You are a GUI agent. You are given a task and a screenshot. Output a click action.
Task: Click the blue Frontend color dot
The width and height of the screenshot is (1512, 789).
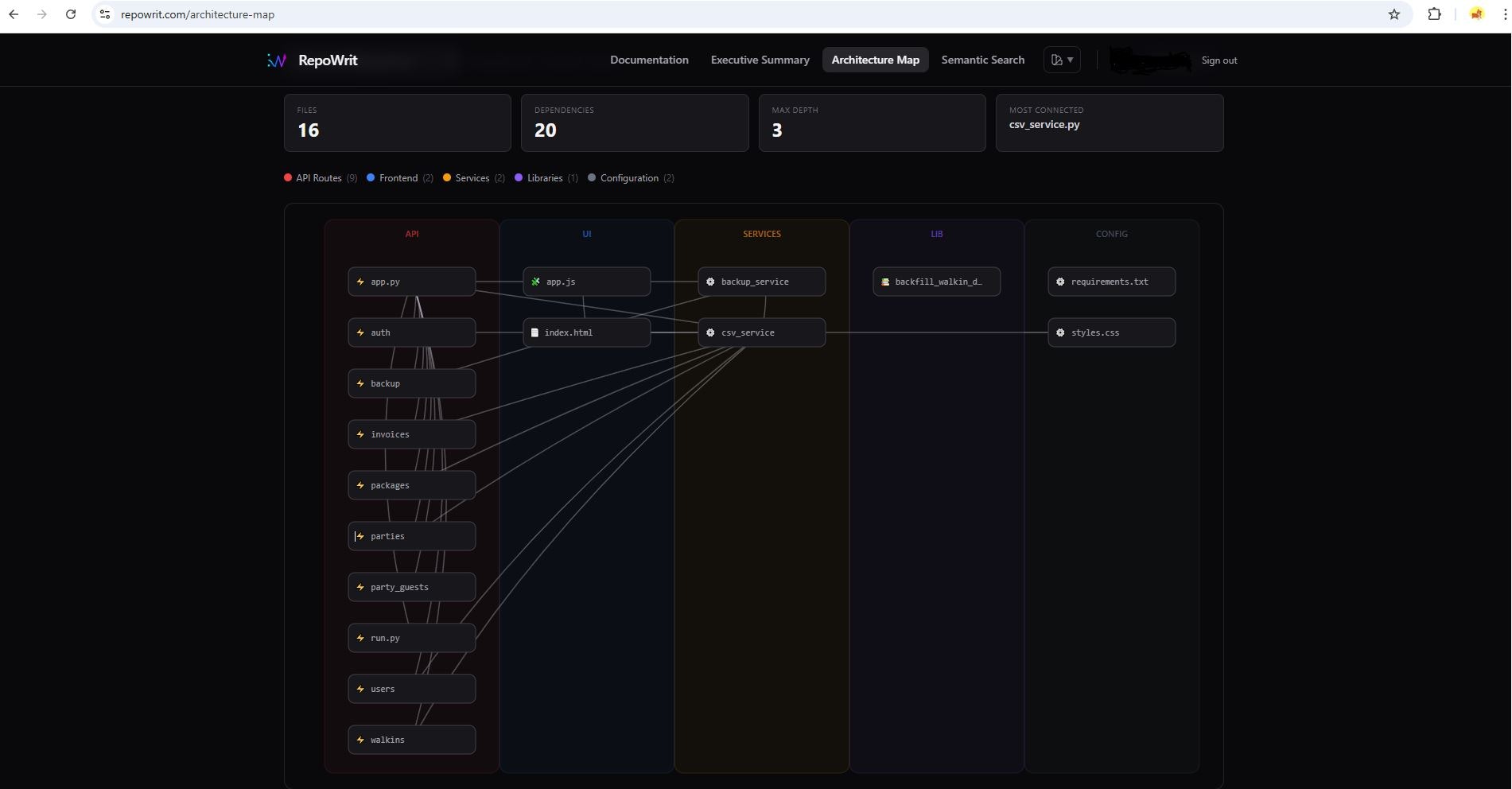pos(371,177)
